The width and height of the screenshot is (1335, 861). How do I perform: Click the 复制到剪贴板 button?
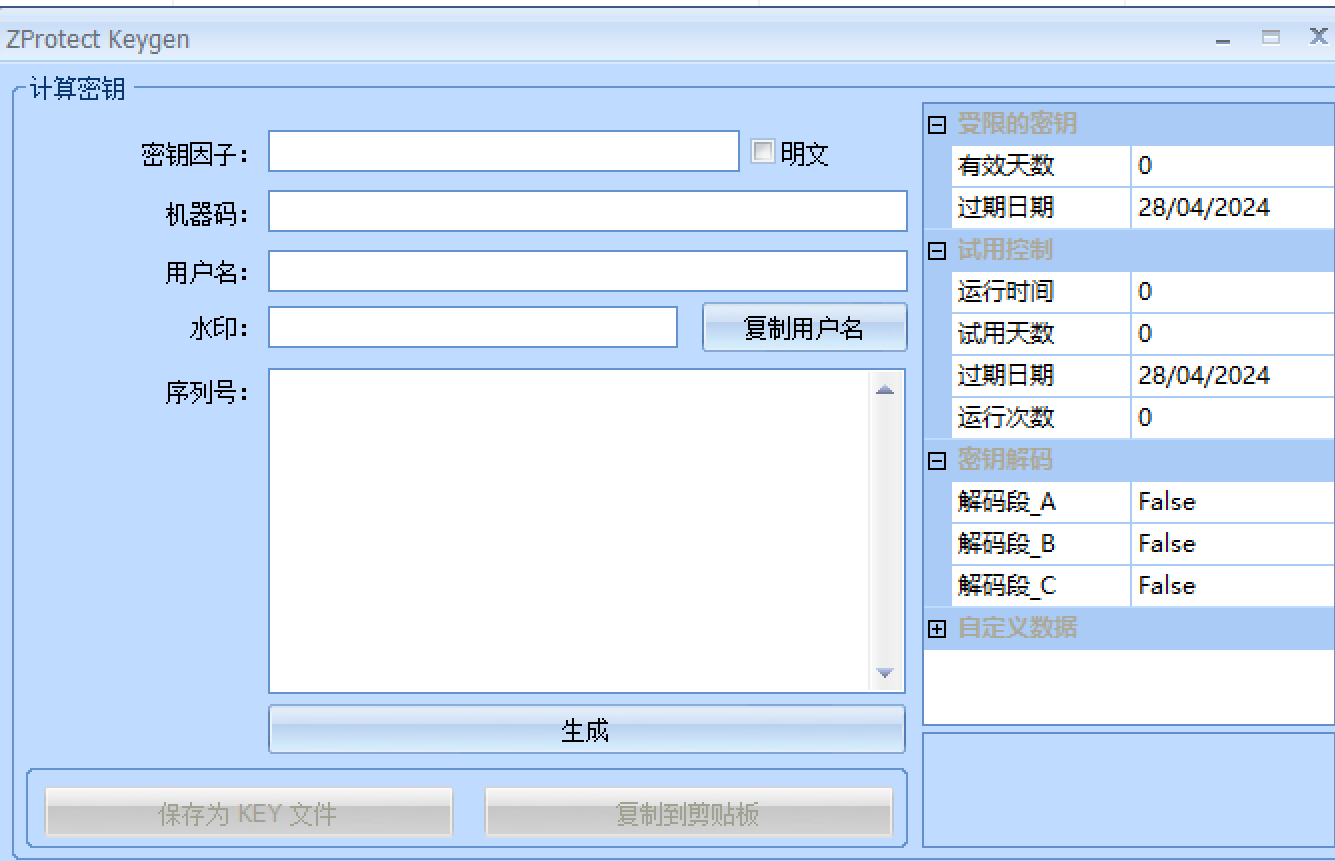coord(689,813)
